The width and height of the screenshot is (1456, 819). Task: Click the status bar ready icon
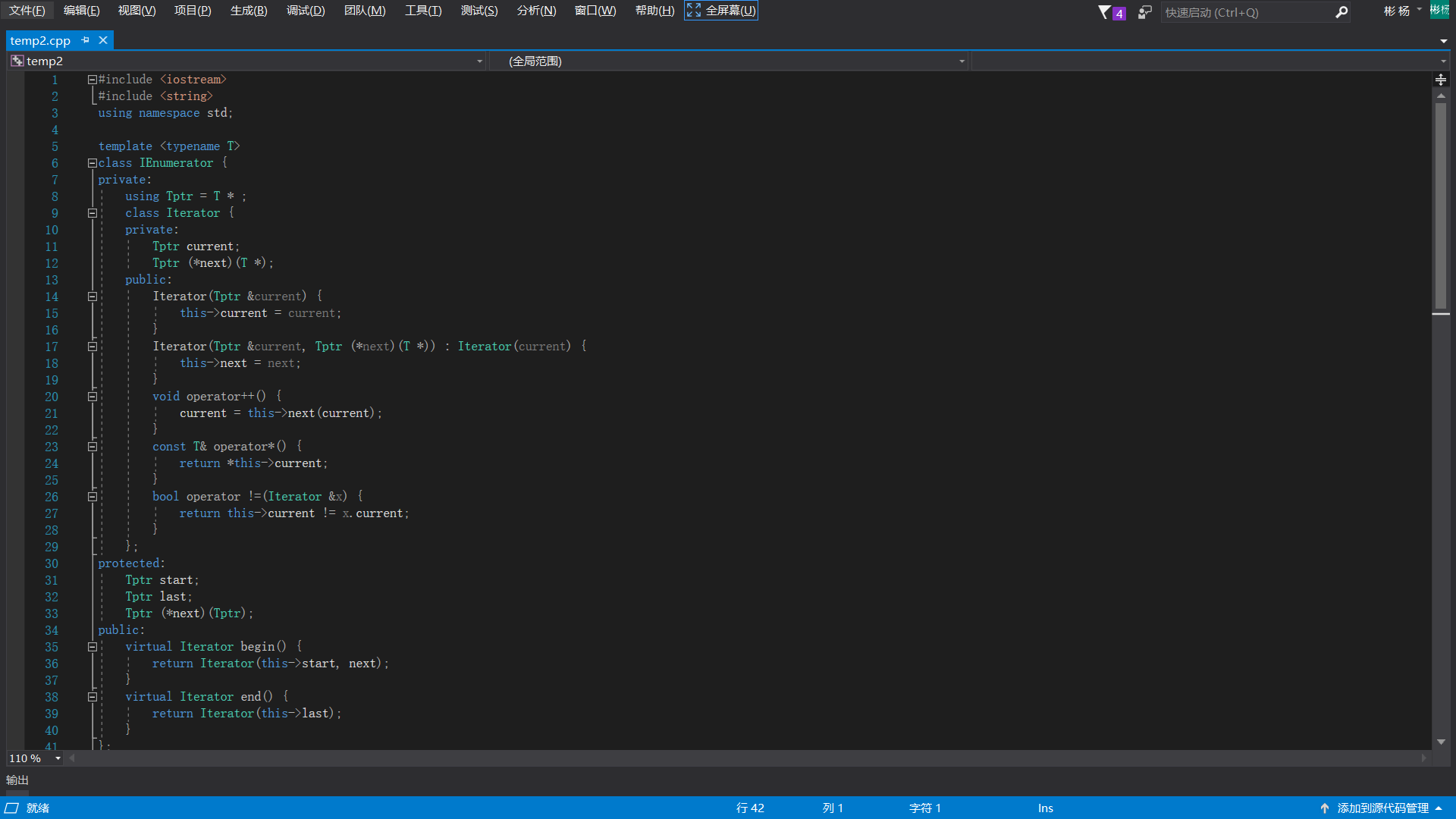tap(11, 808)
